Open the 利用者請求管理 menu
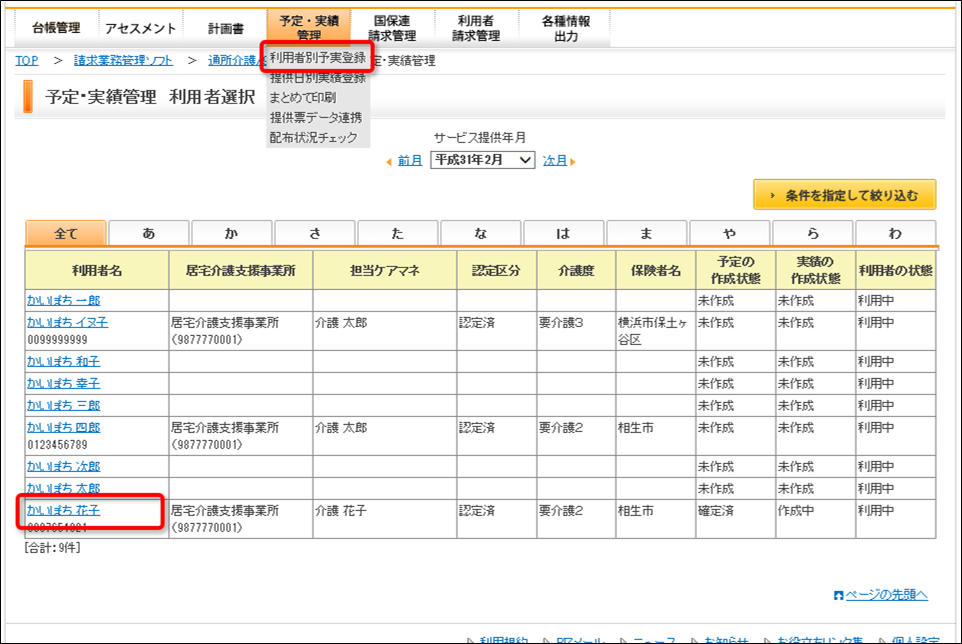962x644 pixels. click(x=476, y=28)
